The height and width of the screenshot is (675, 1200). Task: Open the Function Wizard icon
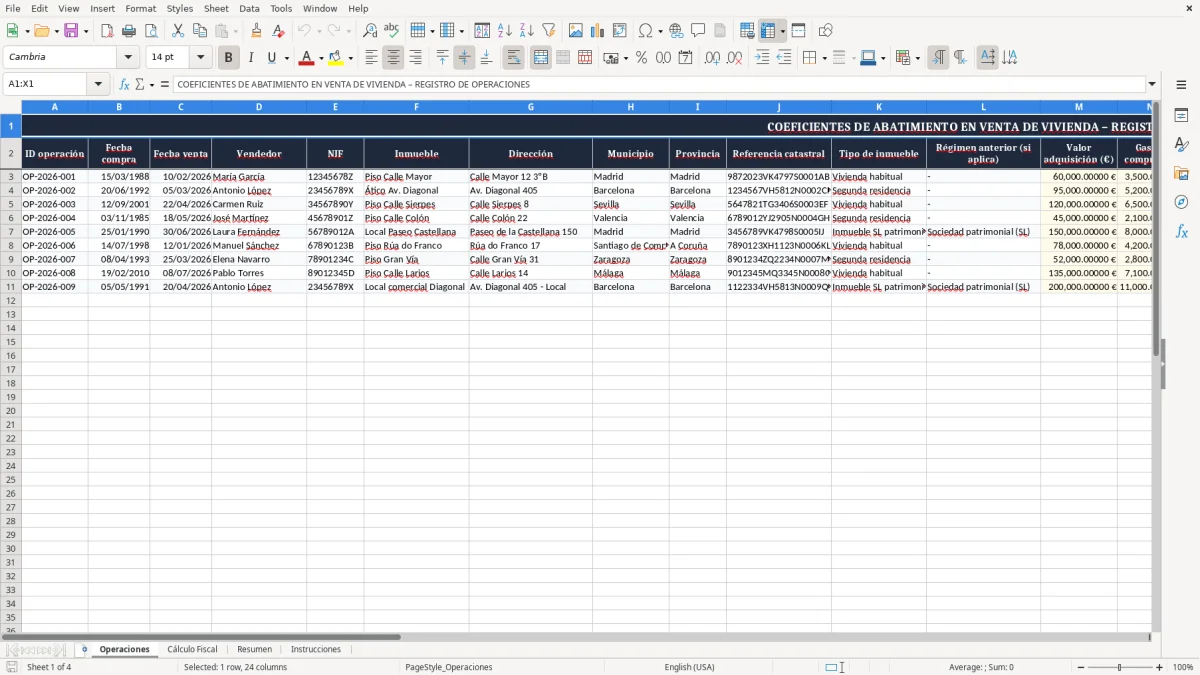pyautogui.click(x=125, y=84)
